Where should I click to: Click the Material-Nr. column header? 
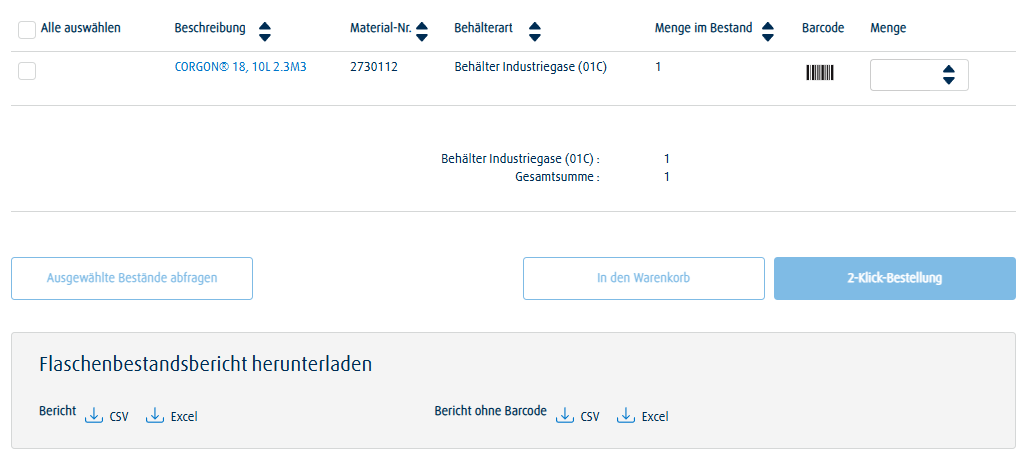tap(380, 28)
